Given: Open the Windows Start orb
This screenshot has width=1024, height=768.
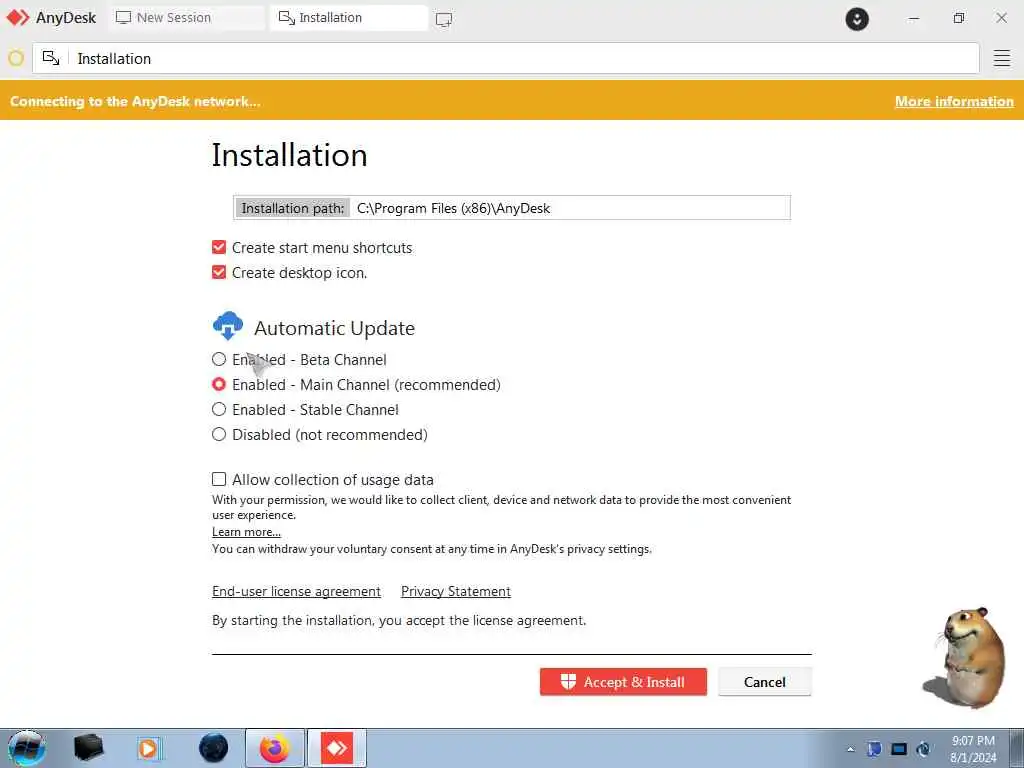Looking at the screenshot, I should [x=26, y=748].
